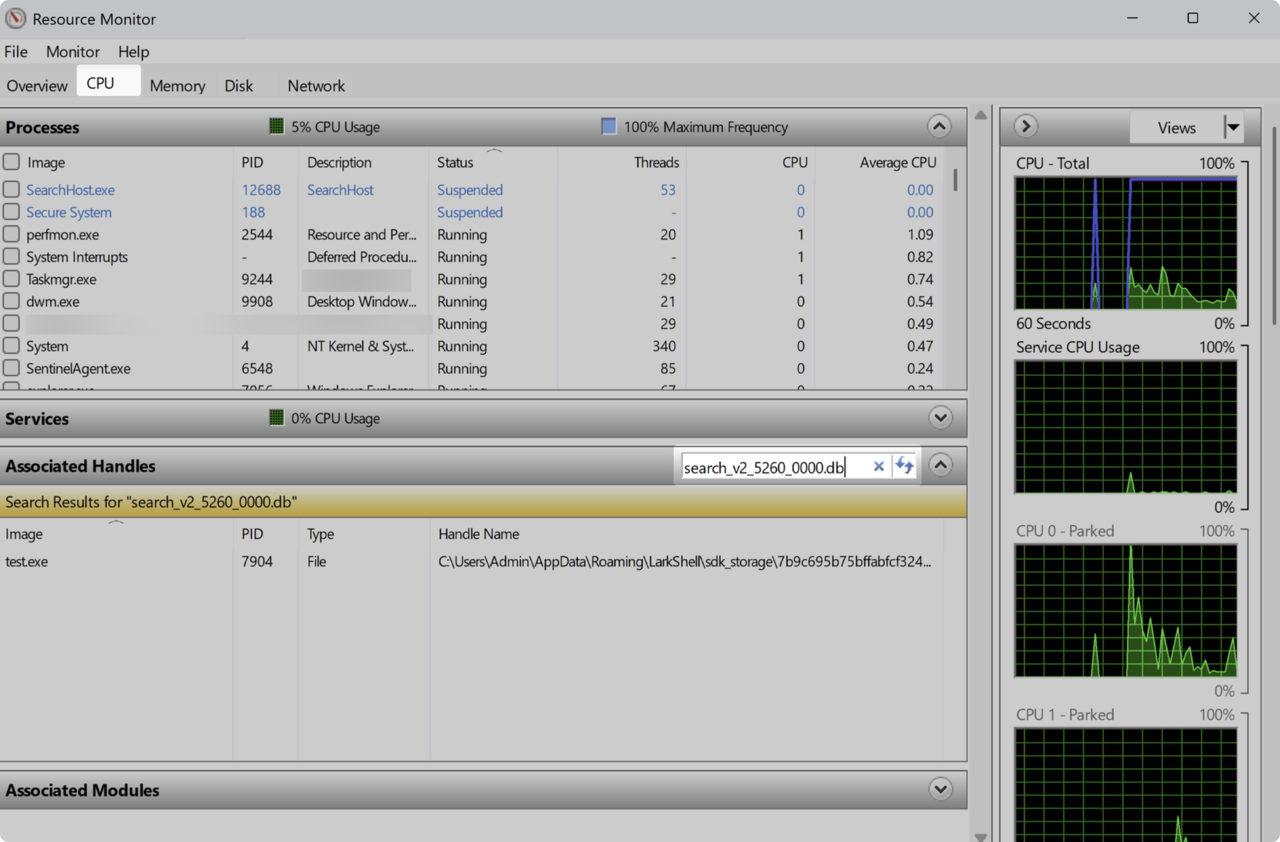Check the SearchHost.exe process checkbox
The width and height of the screenshot is (1280, 842).
click(11, 189)
